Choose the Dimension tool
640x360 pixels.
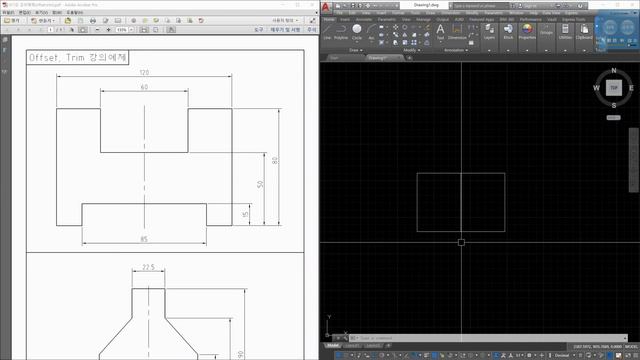457,32
